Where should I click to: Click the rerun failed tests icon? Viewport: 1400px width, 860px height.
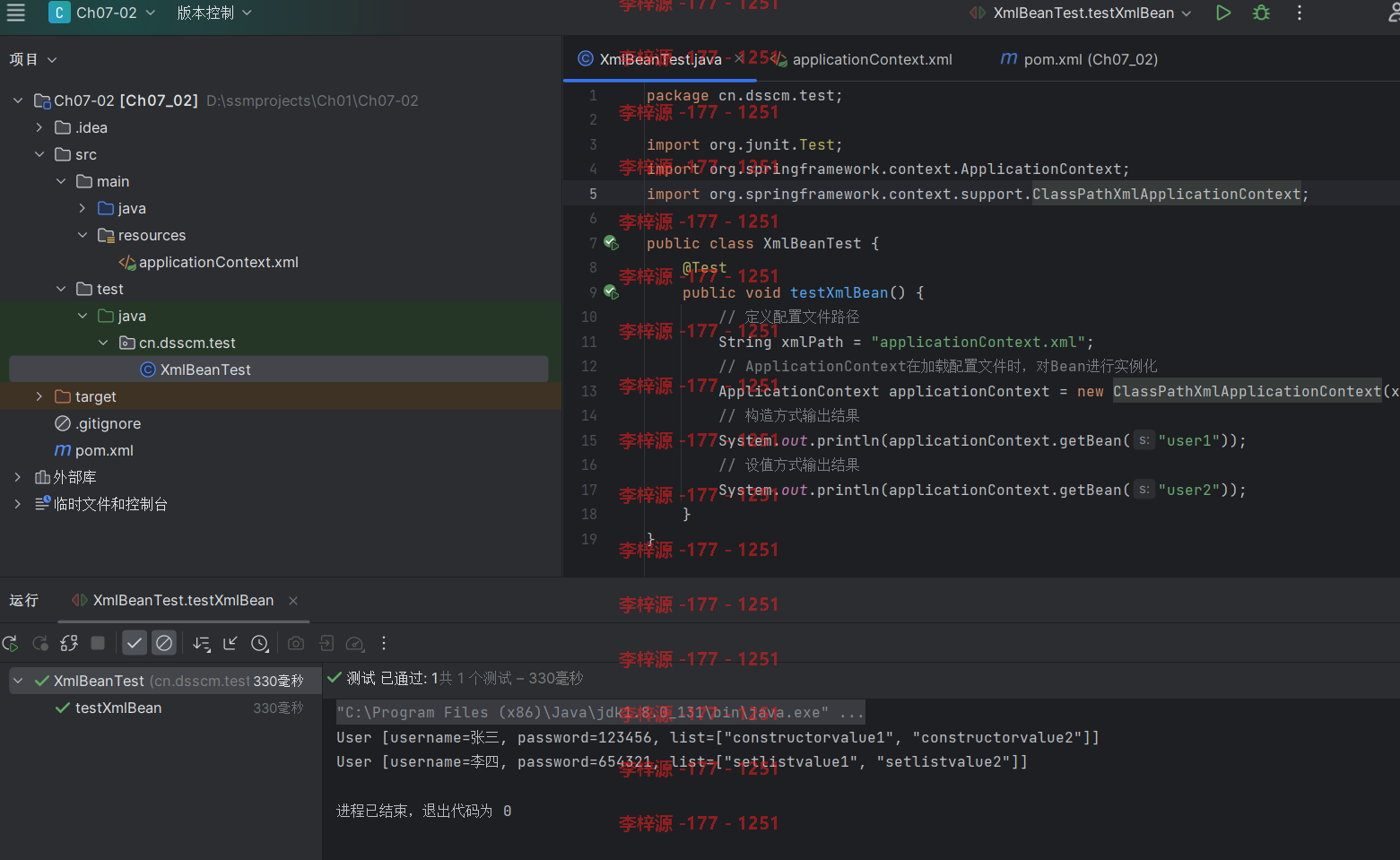pos(40,643)
